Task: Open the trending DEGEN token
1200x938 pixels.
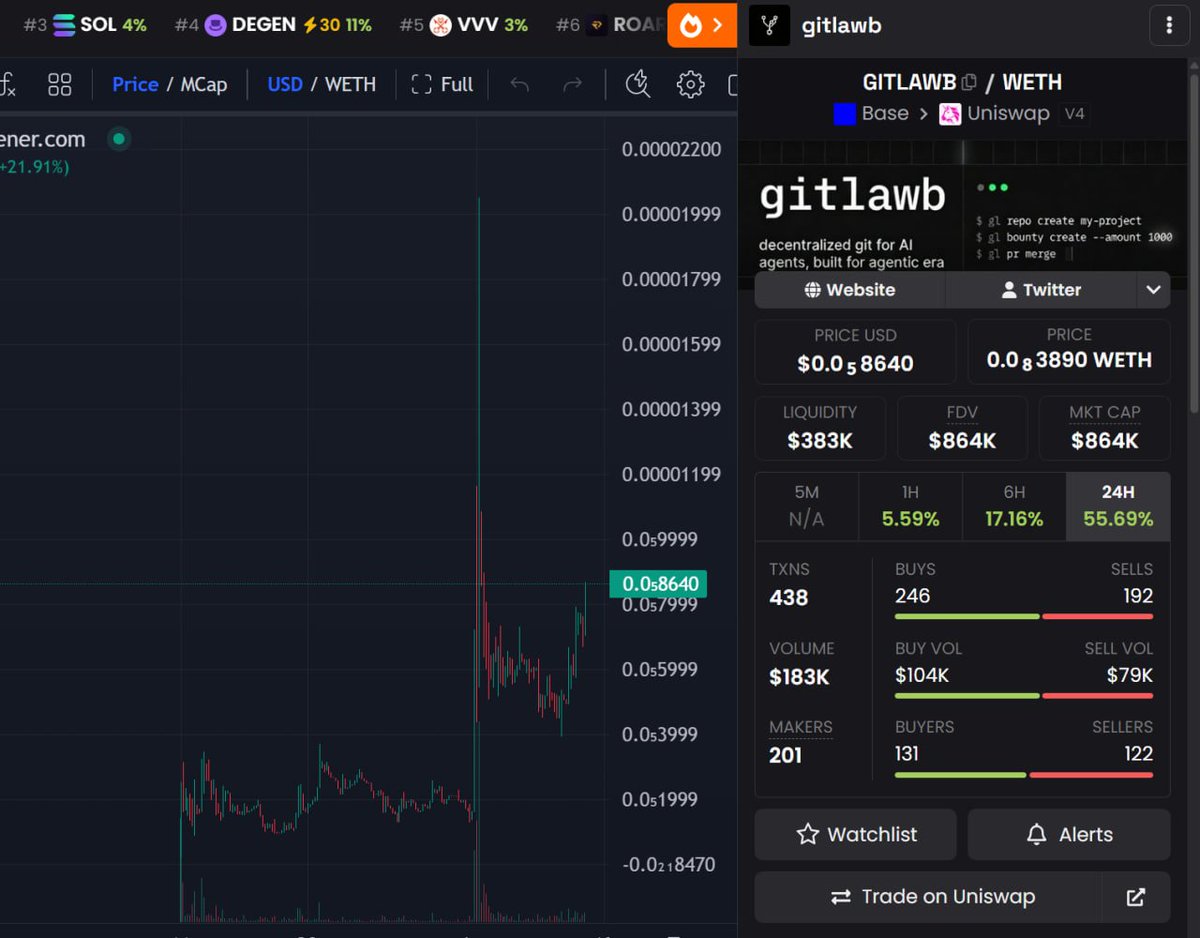Action: (272, 25)
